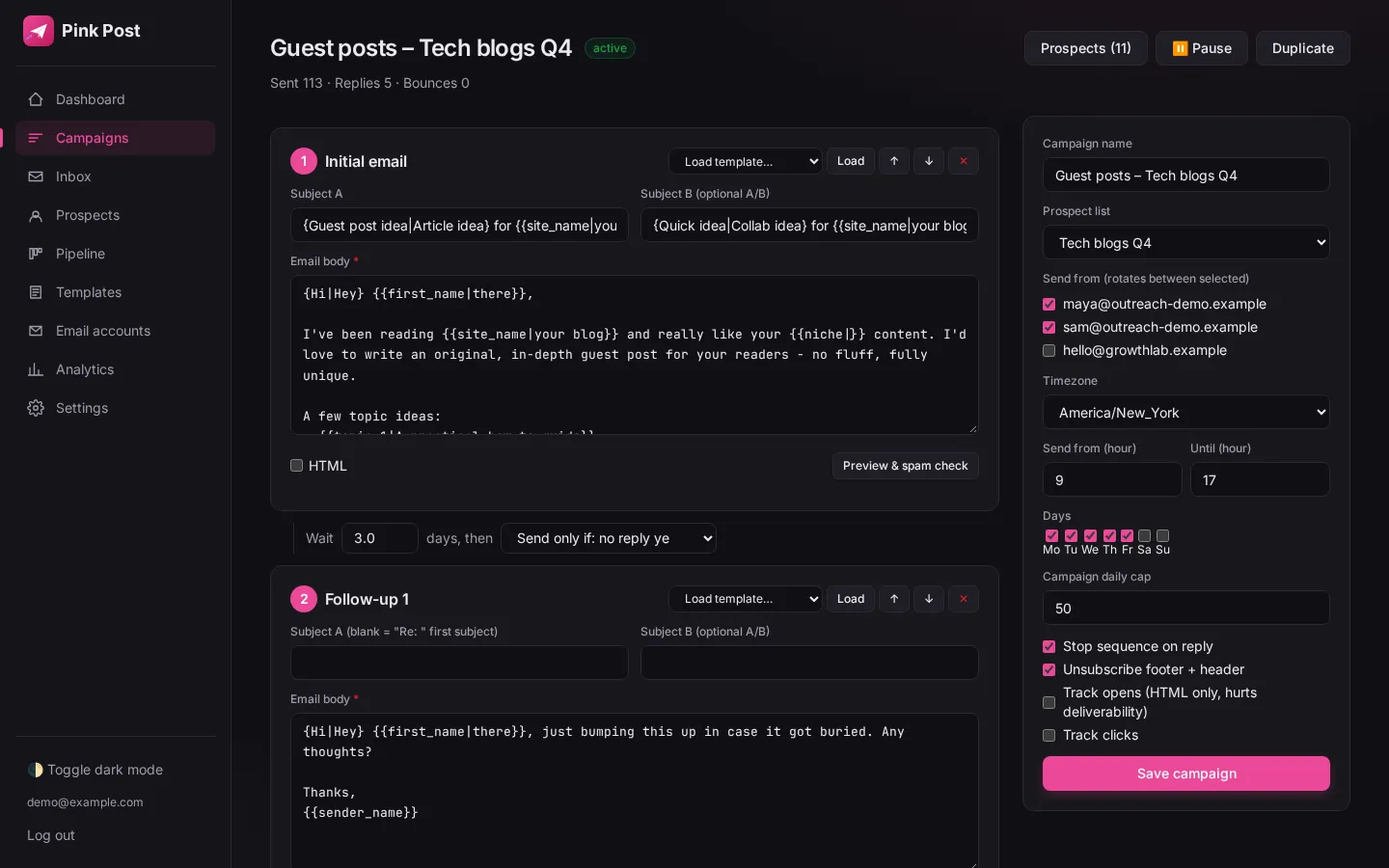Click the Inbox envelope icon in sidebar
Screen dimensions: 1389x868
coord(36,176)
